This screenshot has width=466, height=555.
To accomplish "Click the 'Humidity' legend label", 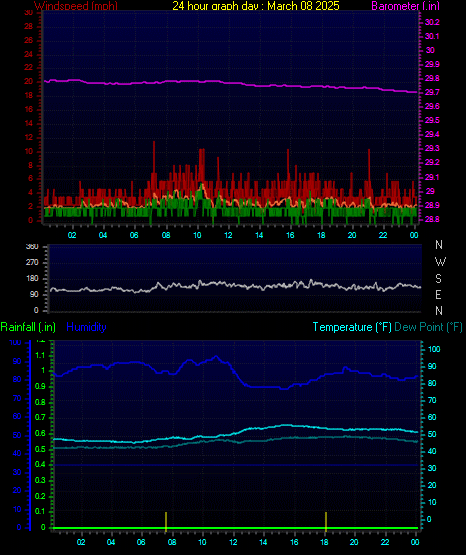I will pyautogui.click(x=86, y=327).
